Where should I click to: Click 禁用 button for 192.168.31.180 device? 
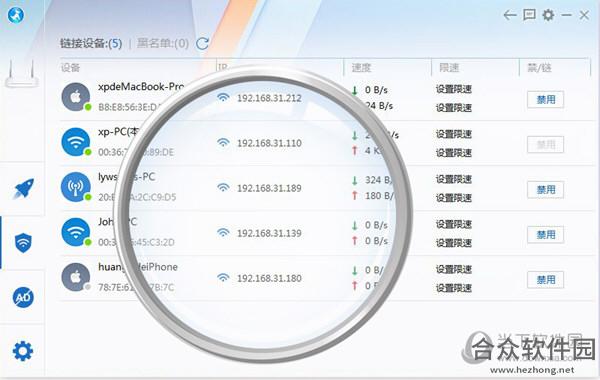[x=545, y=280]
